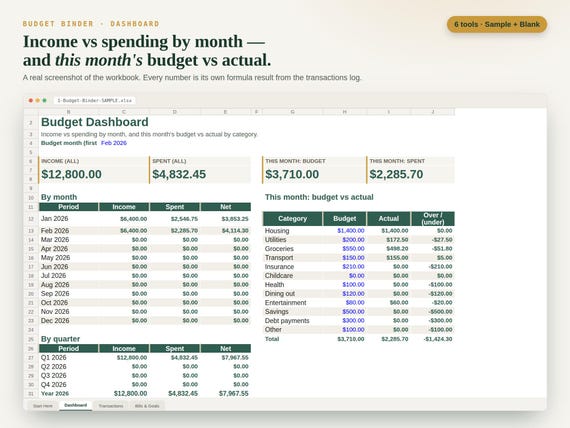Click the 'Feb 2026' budget month cell
This screenshot has width=570, height=428.
click(x=114, y=143)
